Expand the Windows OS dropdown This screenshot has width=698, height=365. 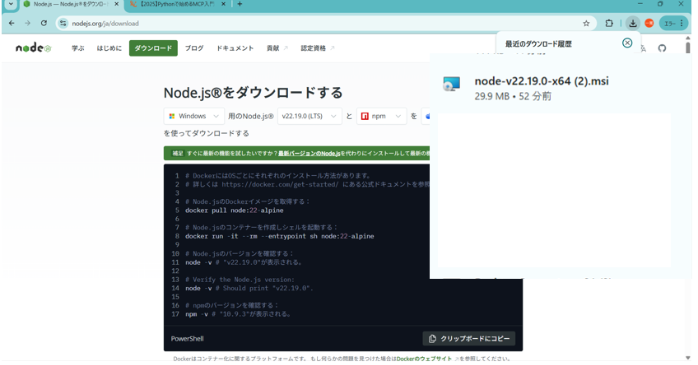[x=194, y=116]
